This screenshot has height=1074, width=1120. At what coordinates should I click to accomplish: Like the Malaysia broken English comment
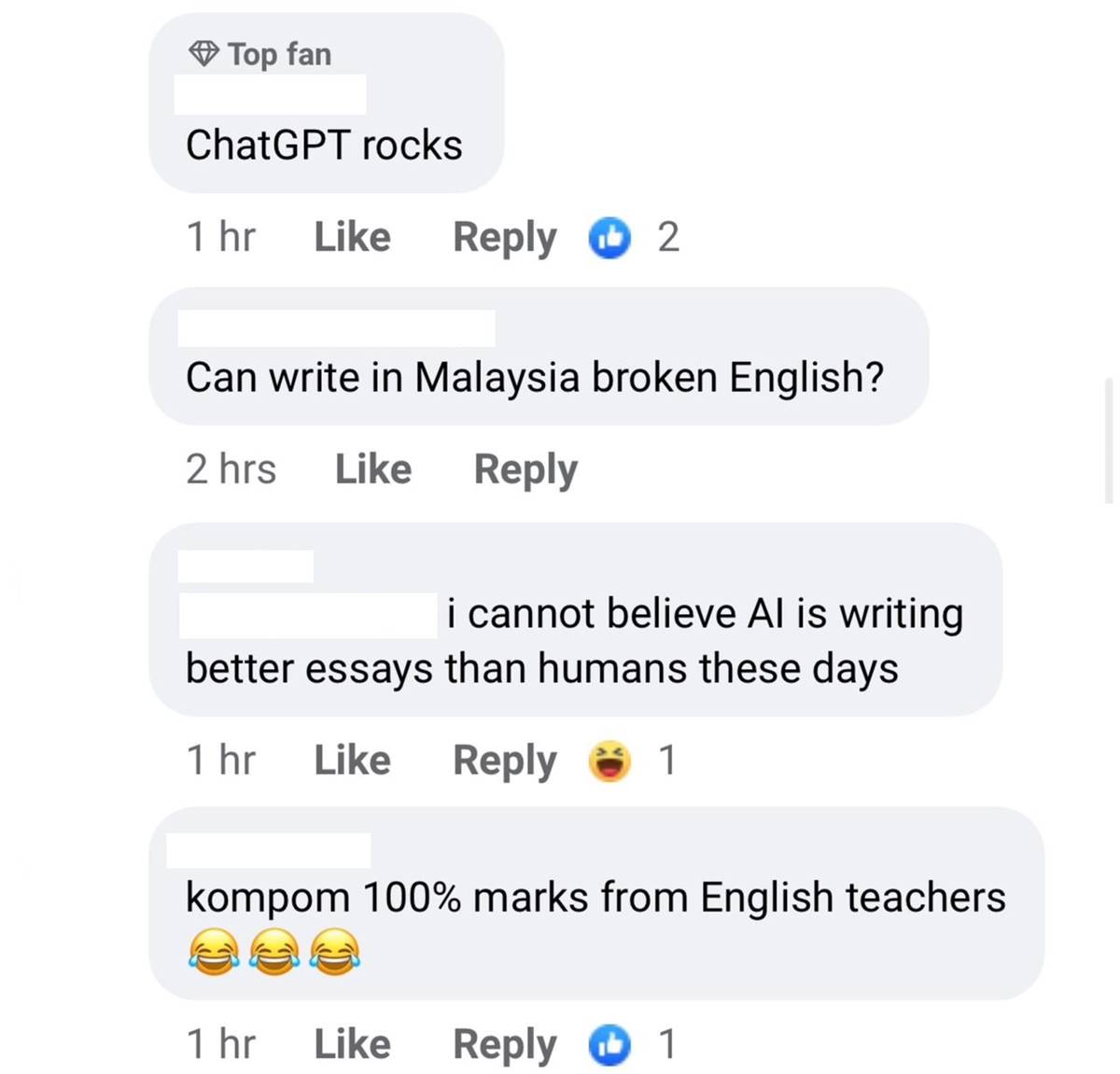[373, 468]
